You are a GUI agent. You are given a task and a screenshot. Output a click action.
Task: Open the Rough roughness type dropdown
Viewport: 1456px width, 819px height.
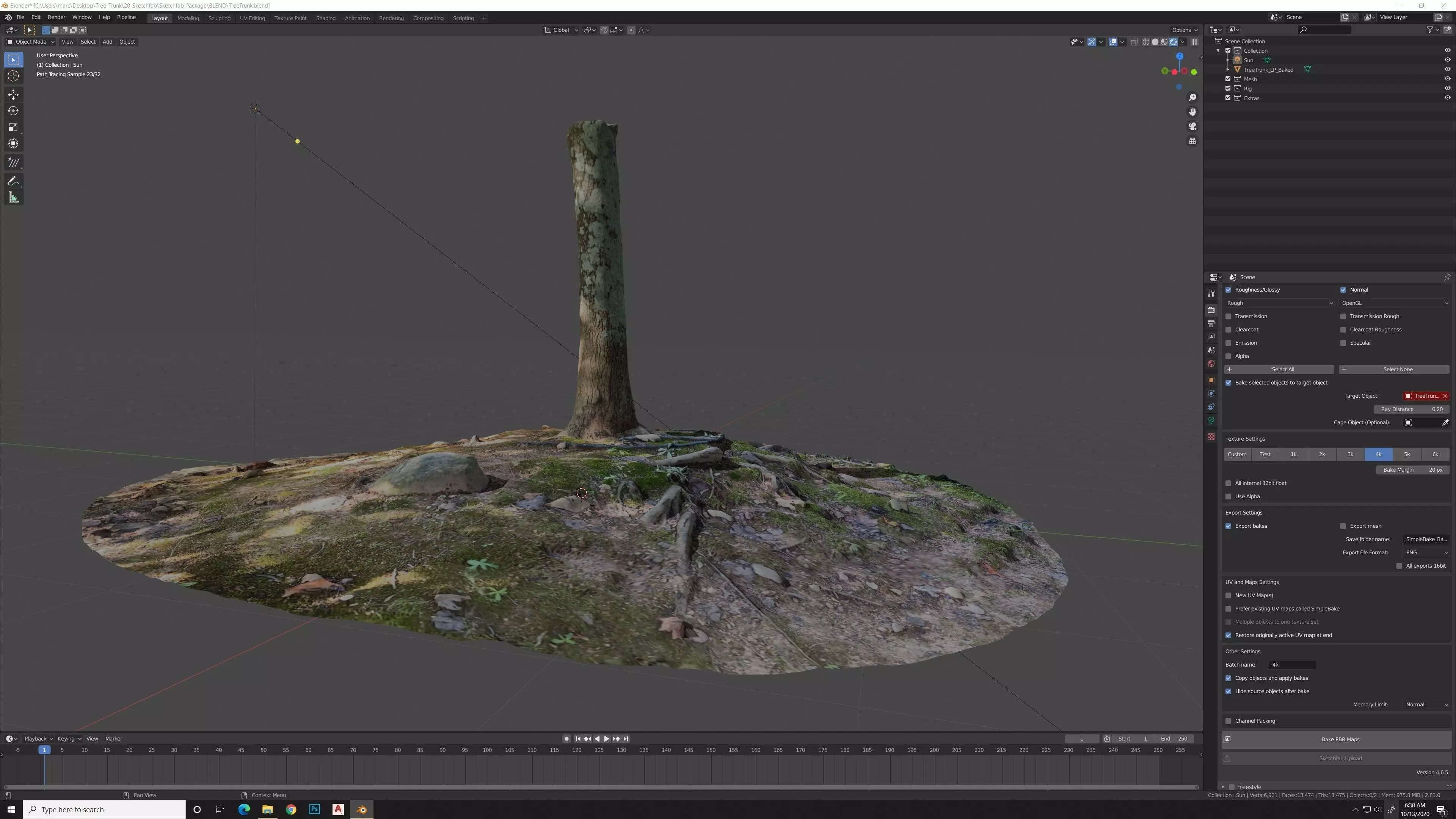[x=1279, y=303]
